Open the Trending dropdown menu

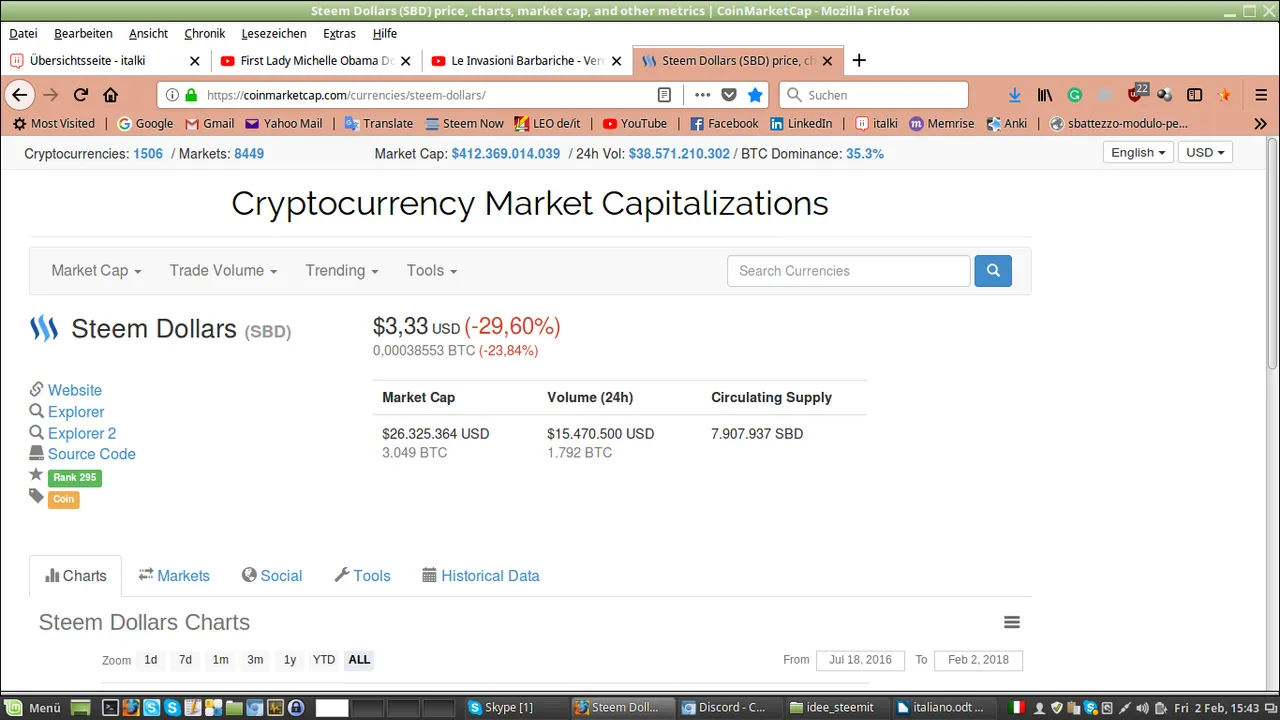coord(342,271)
